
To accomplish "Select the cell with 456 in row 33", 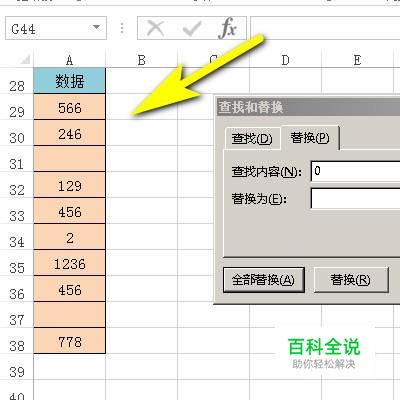I will pos(69,211).
